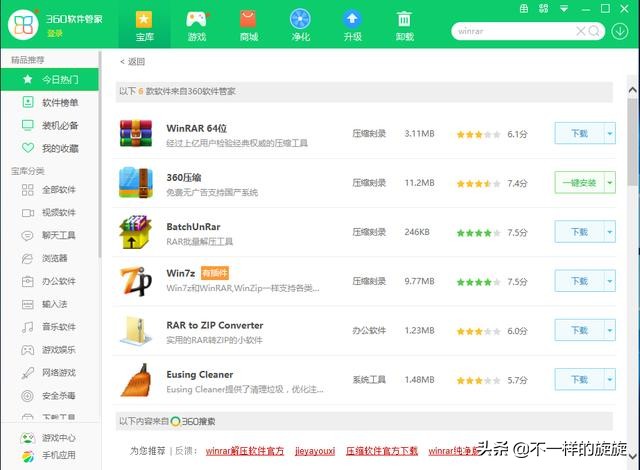This screenshot has height=470, width=640.
Task: Click 一键安装 for 360压缩
Action: pyautogui.click(x=579, y=182)
